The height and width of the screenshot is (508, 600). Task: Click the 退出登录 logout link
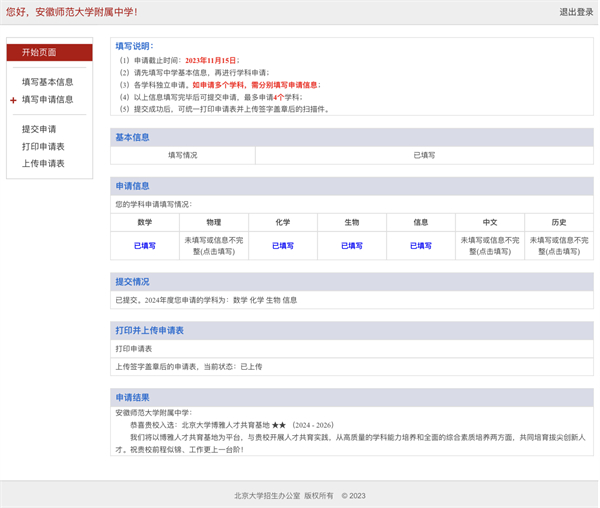576,12
